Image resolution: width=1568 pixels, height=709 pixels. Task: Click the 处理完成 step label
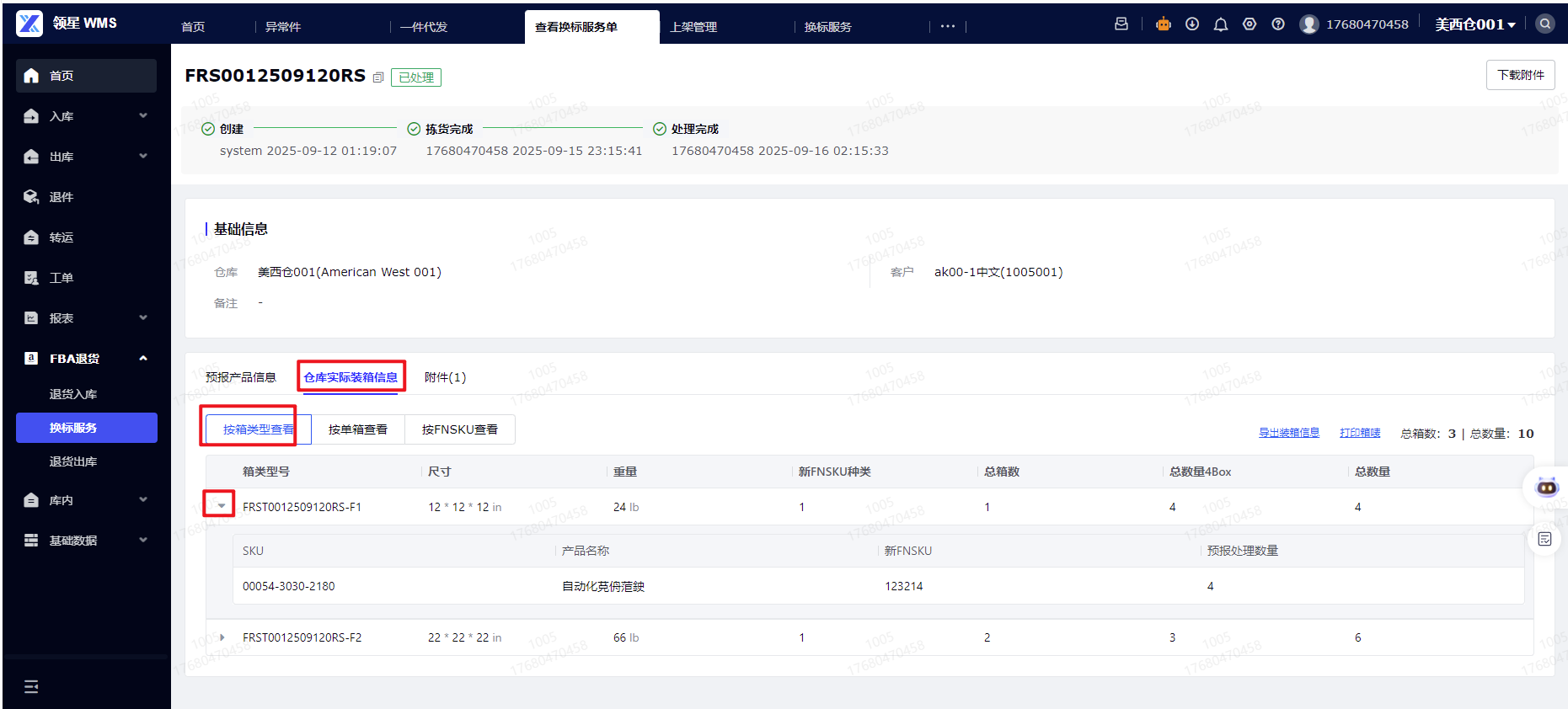pyautogui.click(x=695, y=129)
